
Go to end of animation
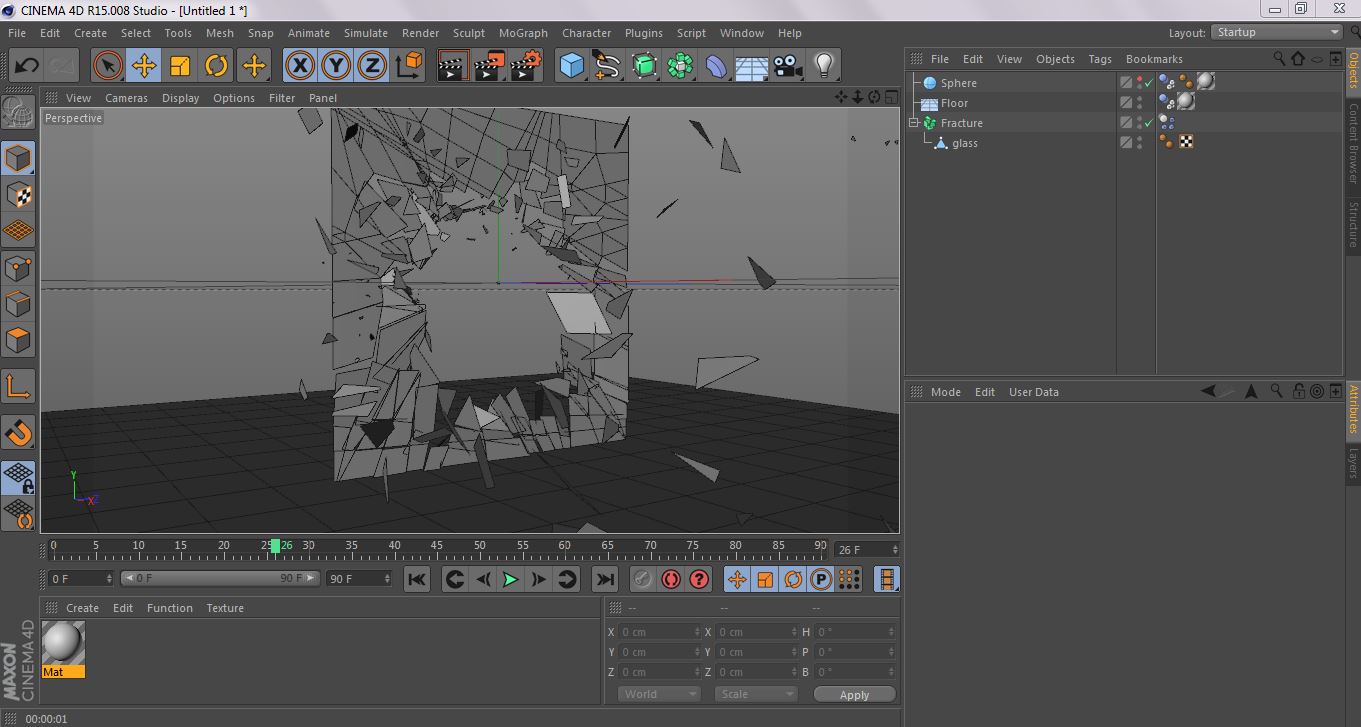(x=605, y=579)
